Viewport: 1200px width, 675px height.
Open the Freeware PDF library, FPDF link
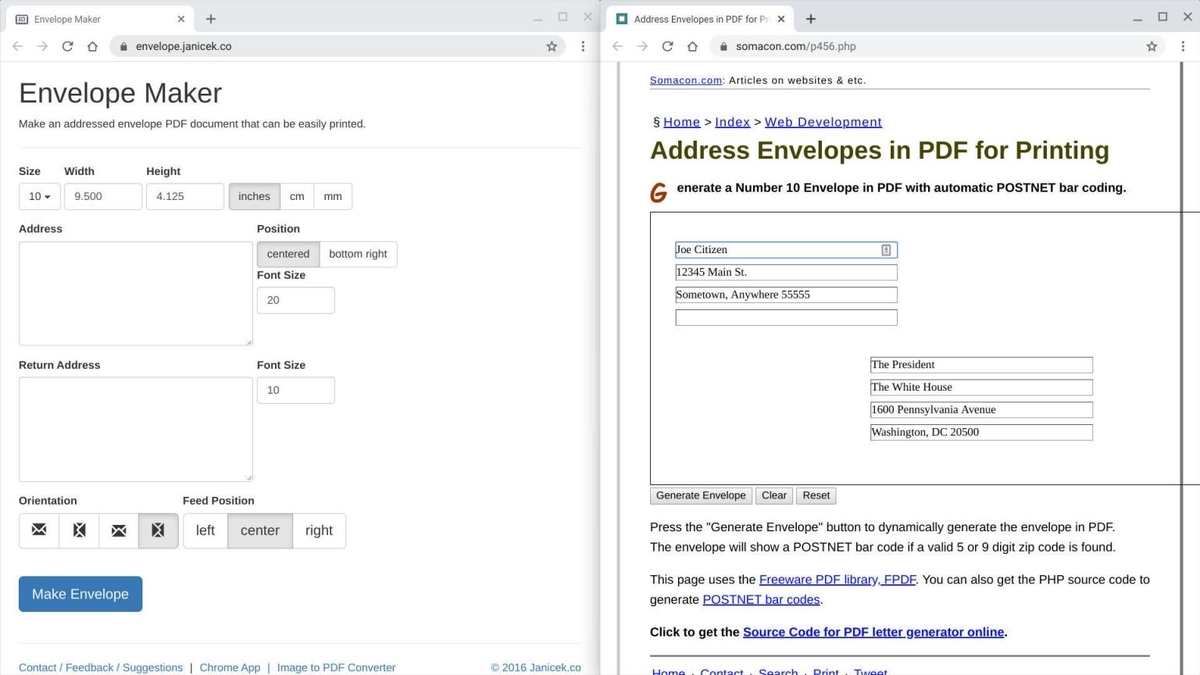[x=838, y=579]
